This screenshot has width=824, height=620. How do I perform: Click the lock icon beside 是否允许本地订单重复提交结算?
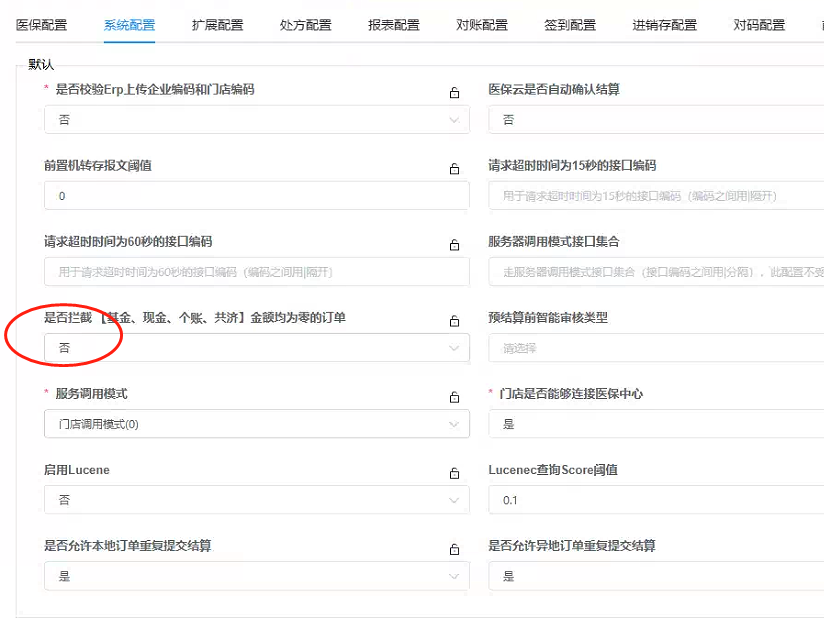click(x=455, y=547)
